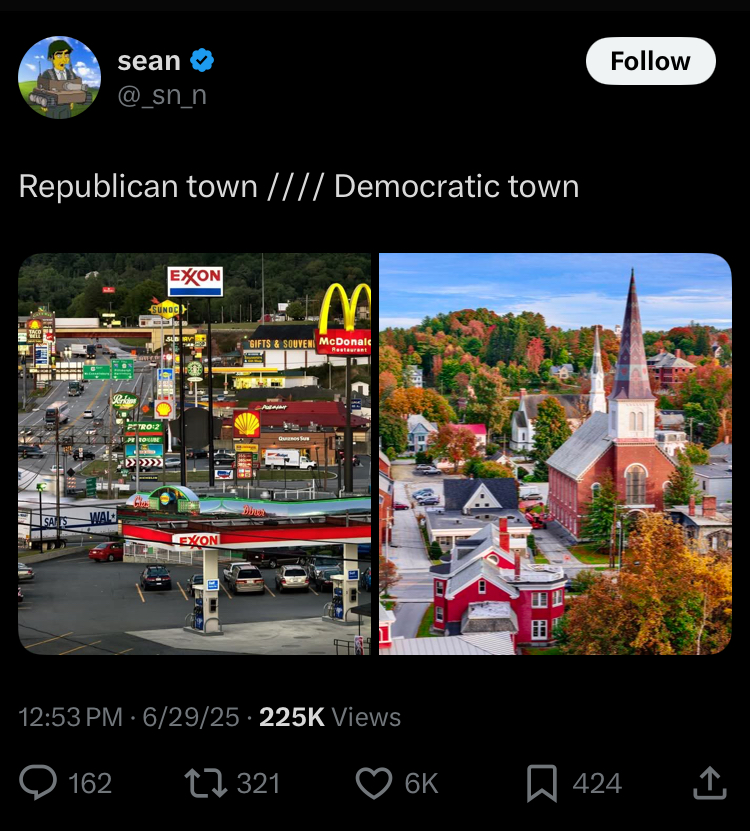The height and width of the screenshot is (831, 750).
Task: Open sean's cartoon profile avatar
Action: point(59,77)
